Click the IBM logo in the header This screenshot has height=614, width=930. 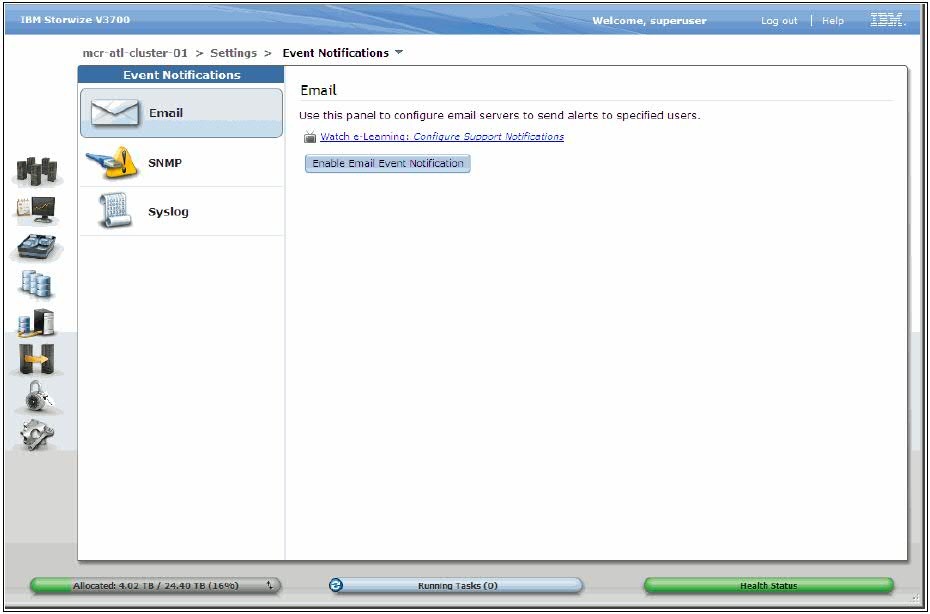pyautogui.click(x=888, y=20)
